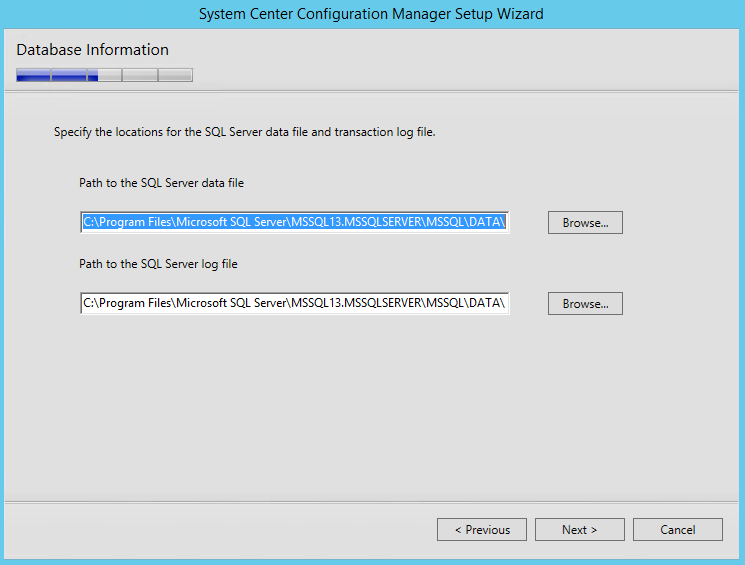Return to the previous wizard page

pos(482,529)
